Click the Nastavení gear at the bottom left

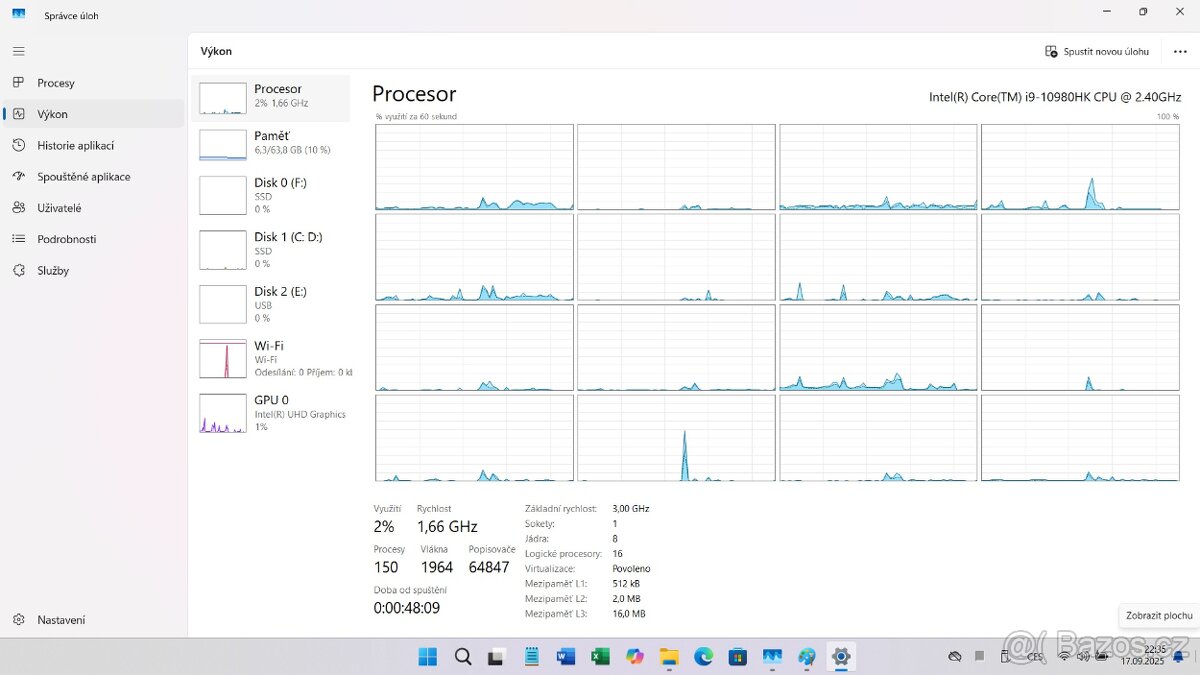49,619
